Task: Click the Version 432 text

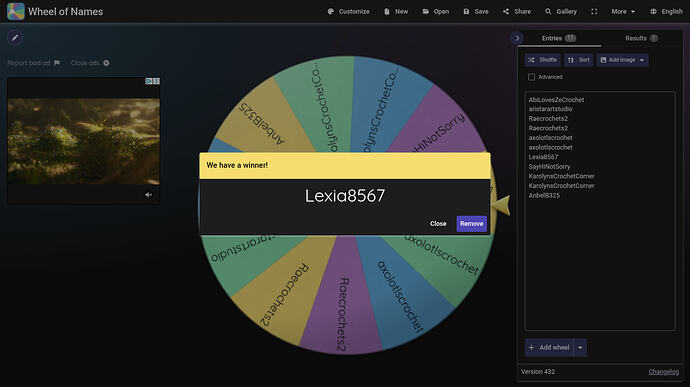Action: pyautogui.click(x=538, y=372)
